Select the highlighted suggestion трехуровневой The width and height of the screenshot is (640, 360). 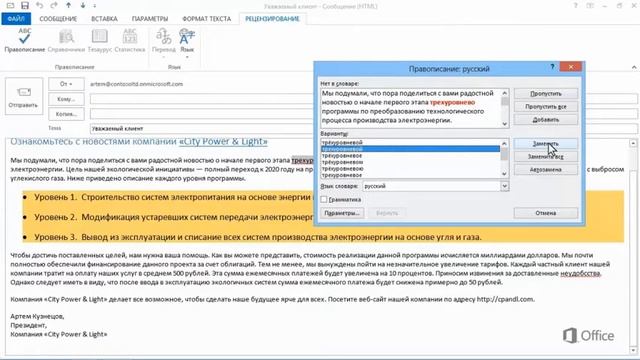click(x=410, y=149)
